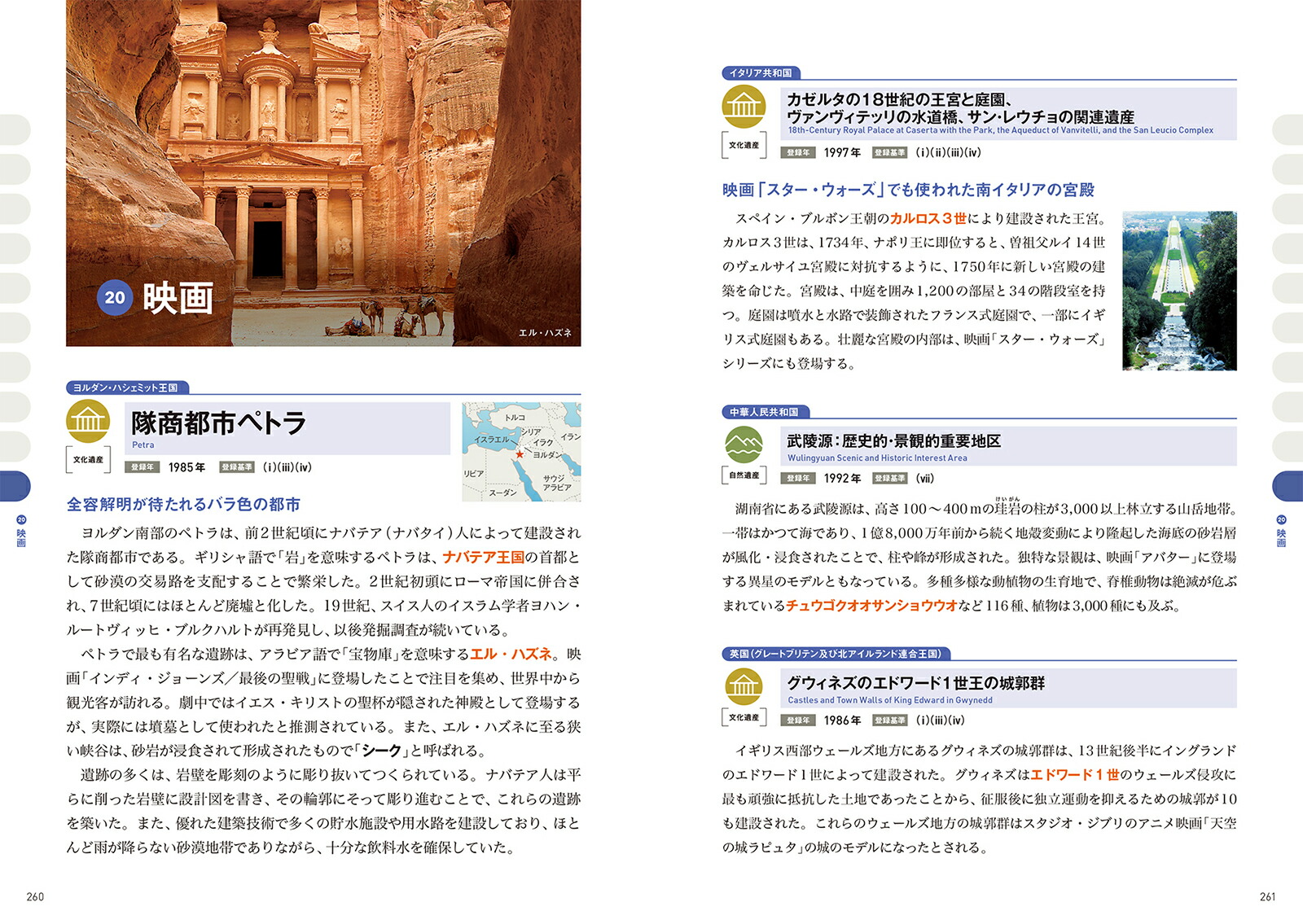Open the Caserta palace garden photo
Screen dimensions: 1303x924
[x=1179, y=291]
